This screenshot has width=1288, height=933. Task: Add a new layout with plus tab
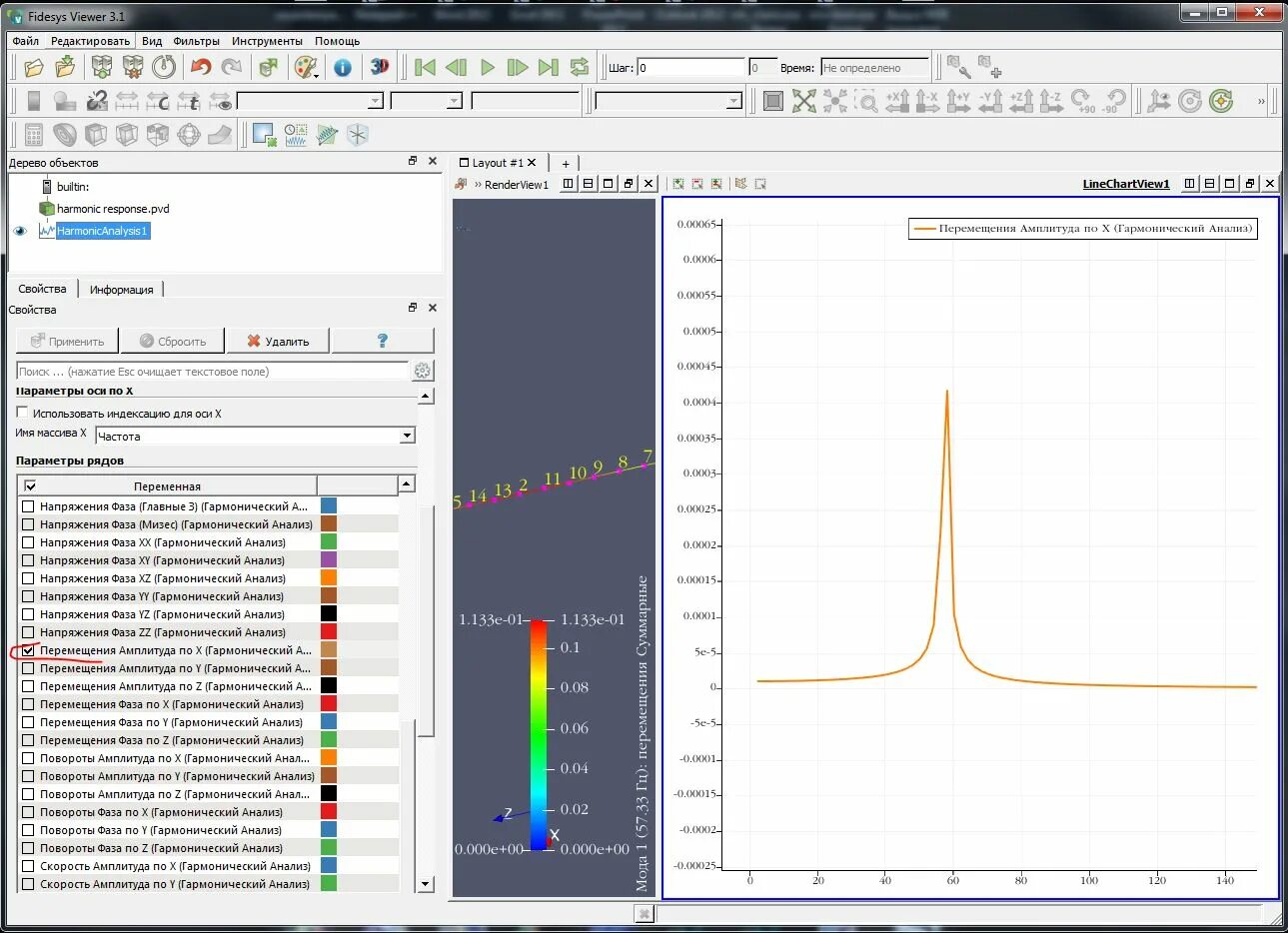(566, 164)
